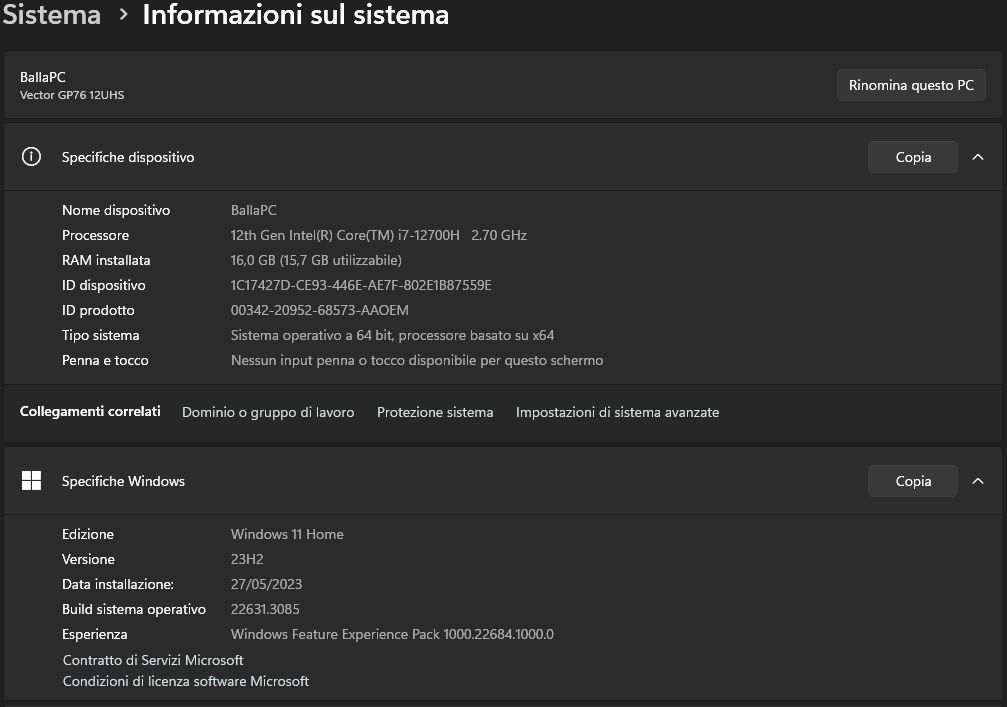Collapse the Specifiche dispositivo section

[x=978, y=157]
